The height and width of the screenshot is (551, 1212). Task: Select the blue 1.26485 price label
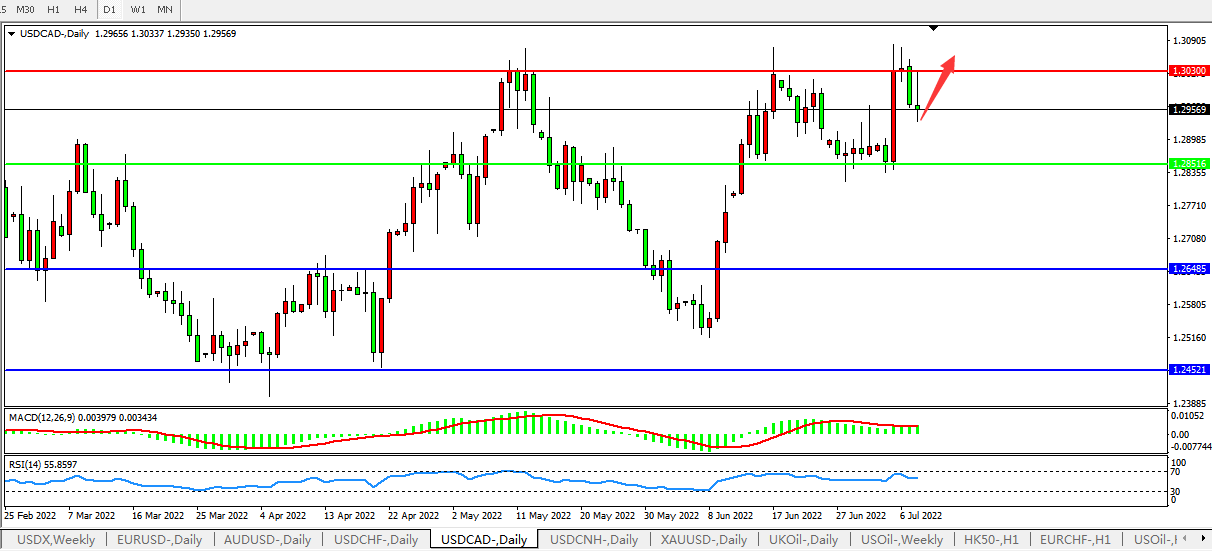tap(1187, 269)
